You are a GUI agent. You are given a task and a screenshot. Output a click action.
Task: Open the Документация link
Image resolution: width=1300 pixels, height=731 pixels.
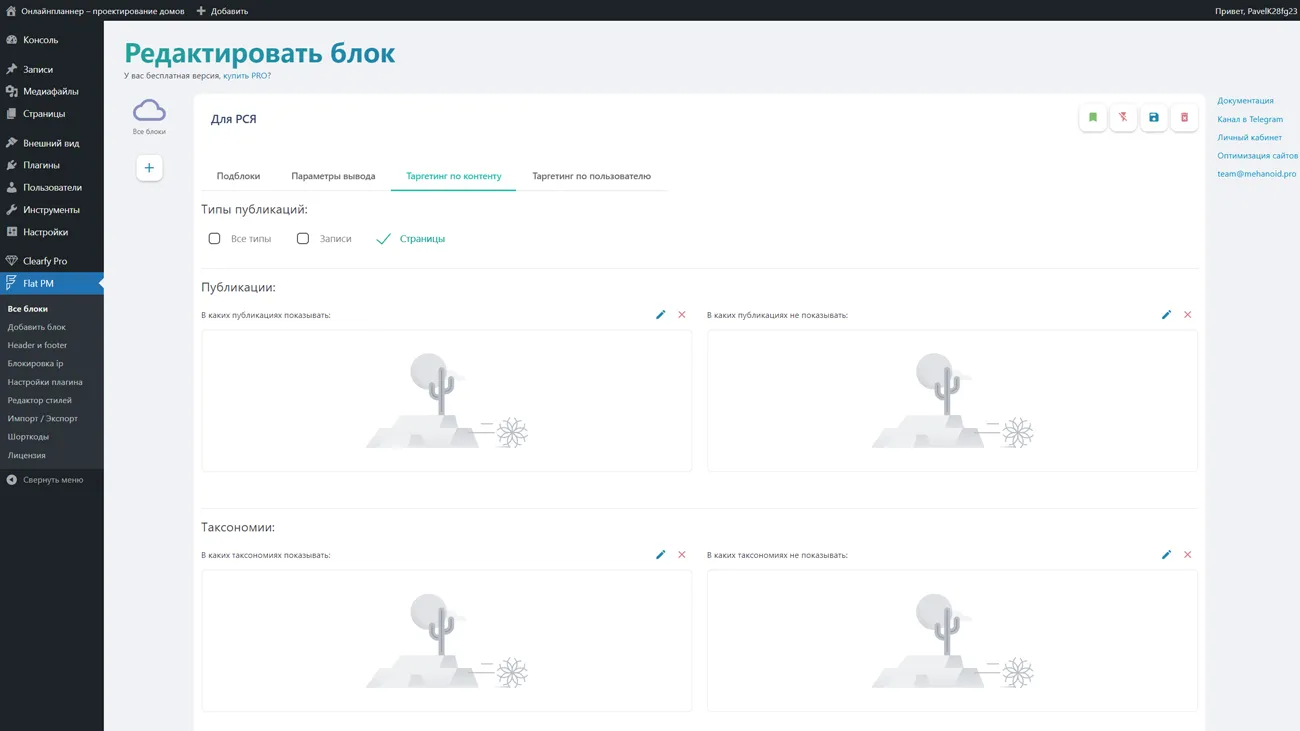(1245, 101)
